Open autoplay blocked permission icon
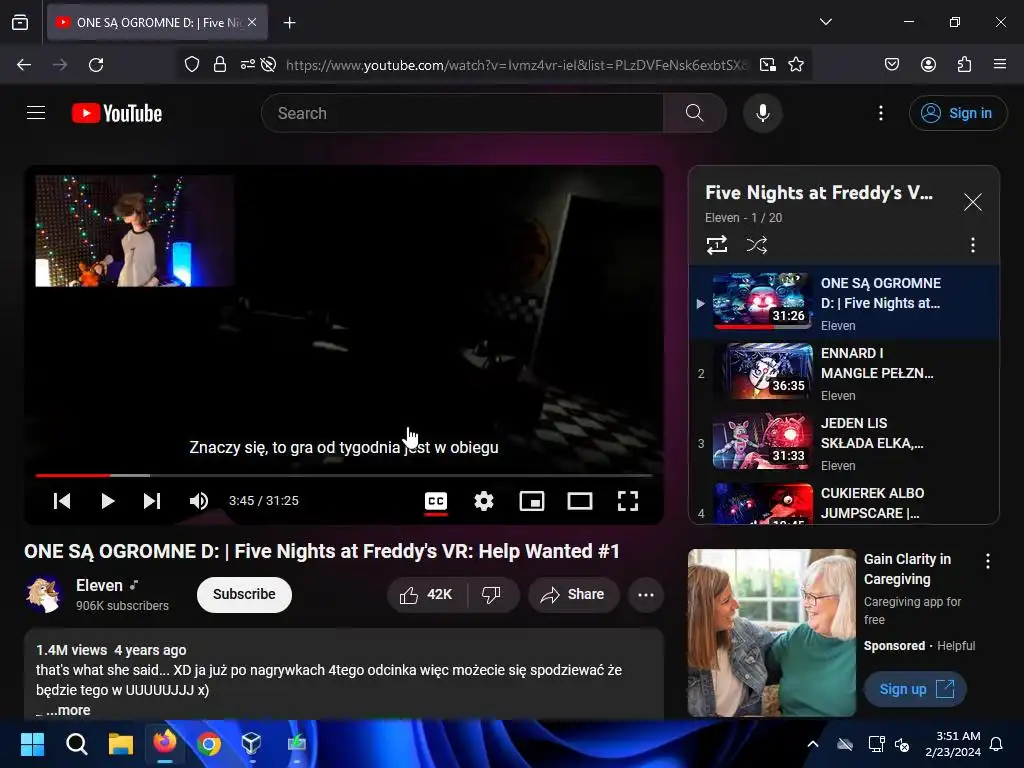1024x768 pixels. coord(268,65)
